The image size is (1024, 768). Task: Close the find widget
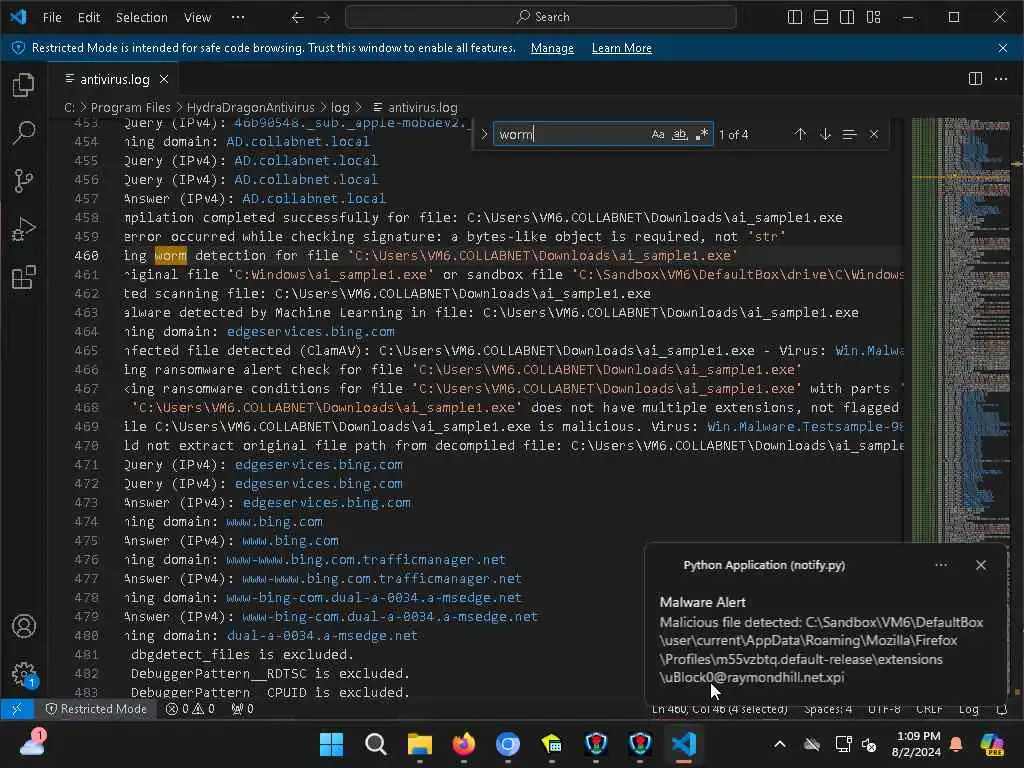pyautogui.click(x=874, y=135)
